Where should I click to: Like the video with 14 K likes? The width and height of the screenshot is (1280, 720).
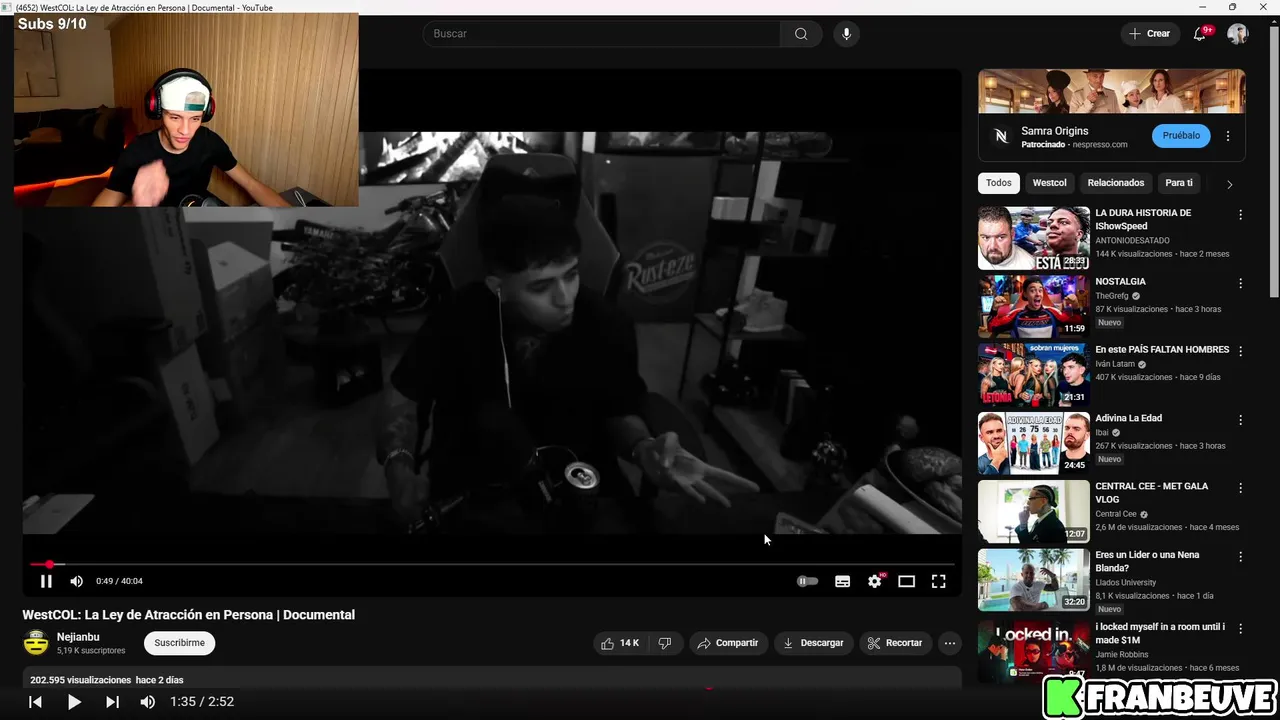point(620,643)
